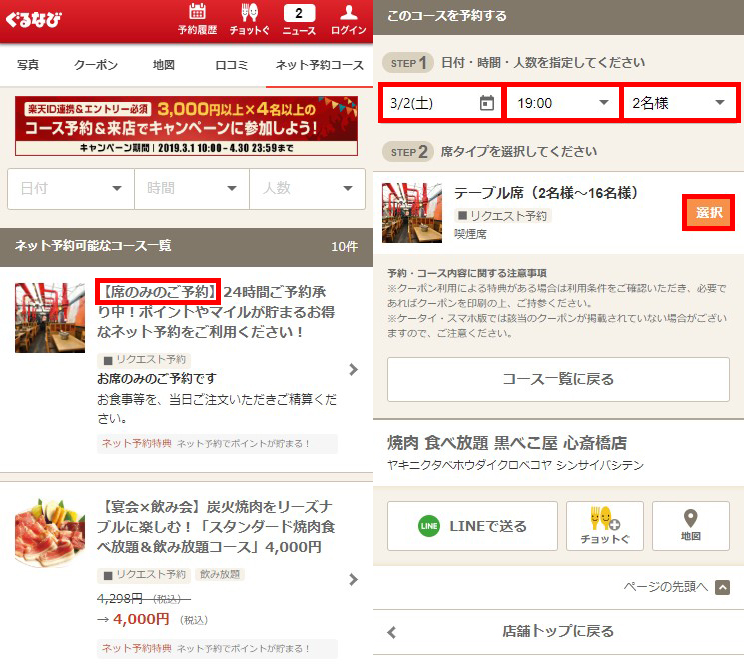Image resolution: width=744 pixels, height=664 pixels.
Task: Click the up-arrow icon beside ページの先頭へ
Action: click(722, 588)
